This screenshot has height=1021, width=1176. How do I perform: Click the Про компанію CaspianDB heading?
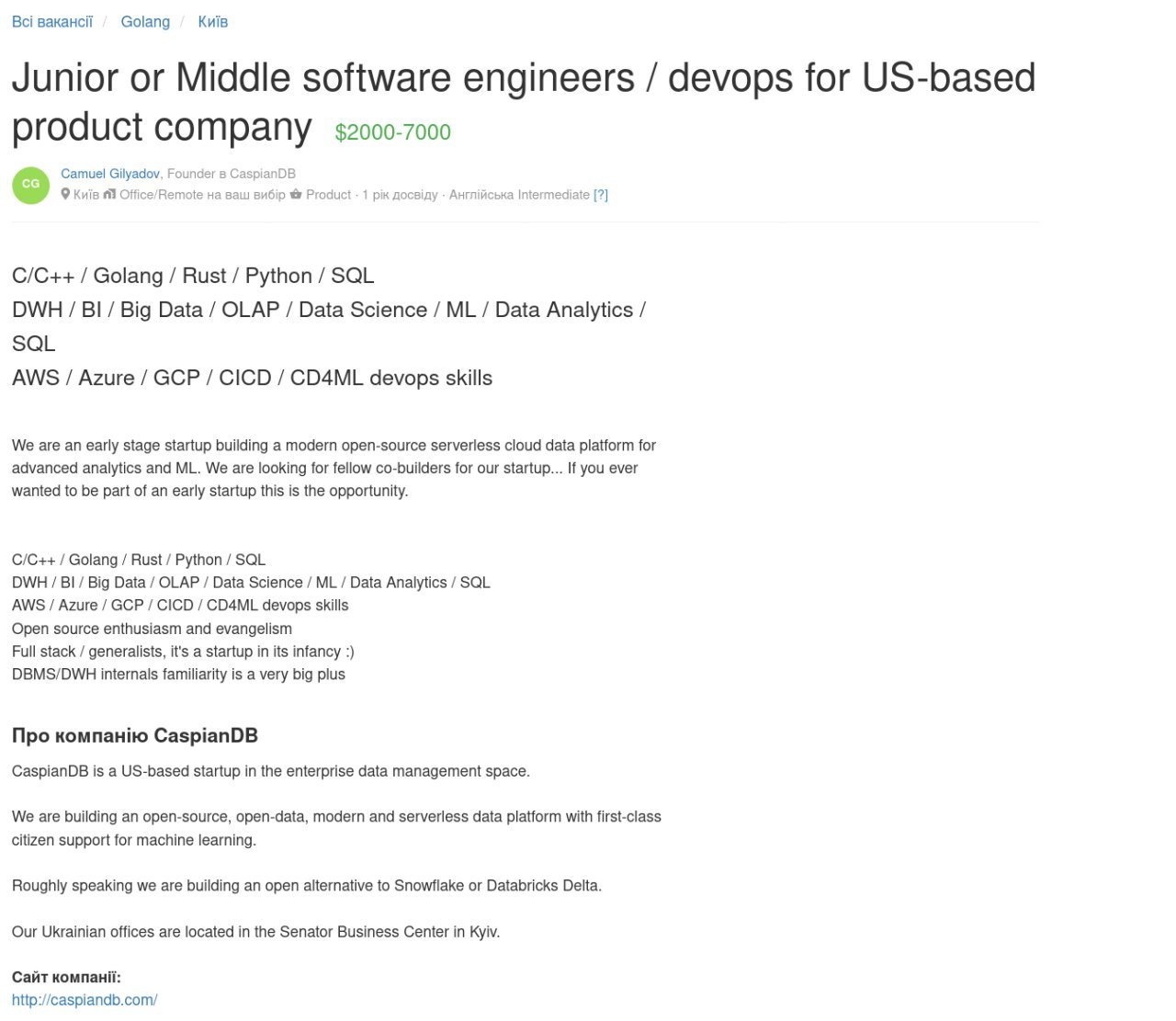pyautogui.click(x=135, y=735)
